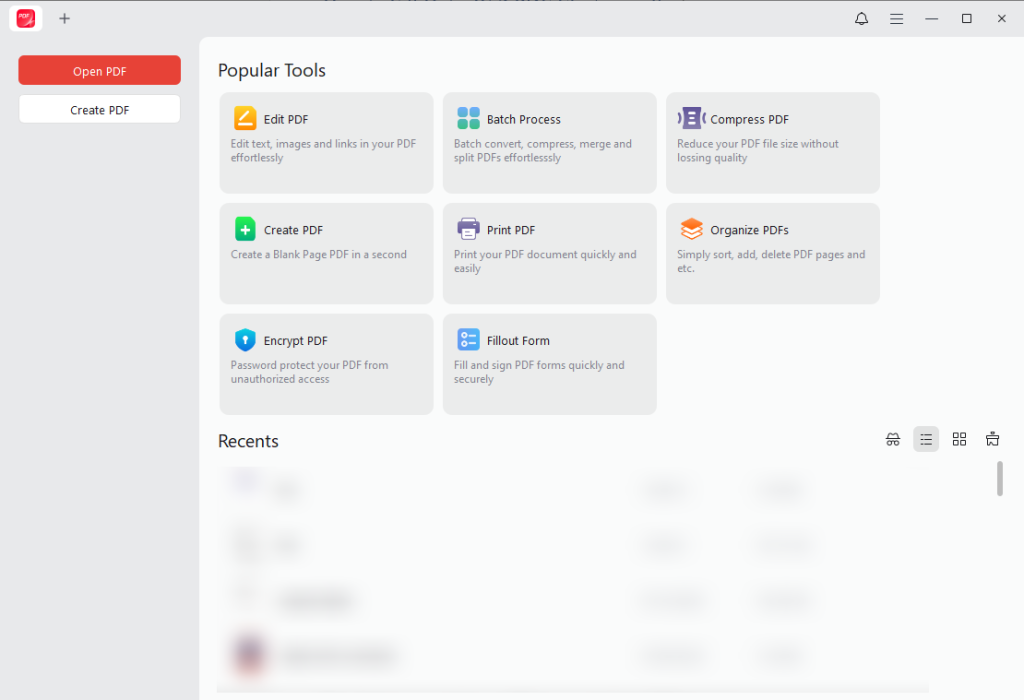
Task: Click 'Reduce your PDF file size' description
Action: click(x=758, y=151)
